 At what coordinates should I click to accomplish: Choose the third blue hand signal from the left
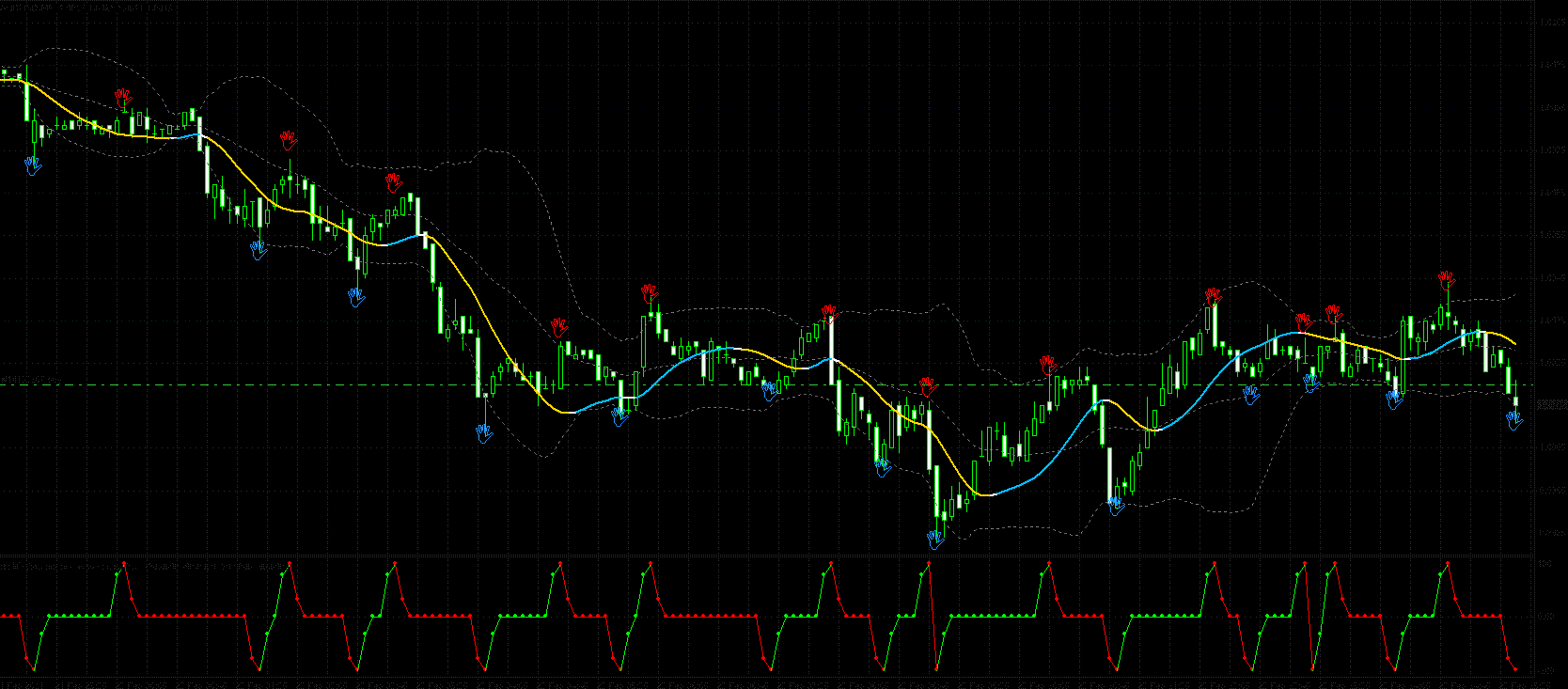pyautogui.click(x=356, y=297)
